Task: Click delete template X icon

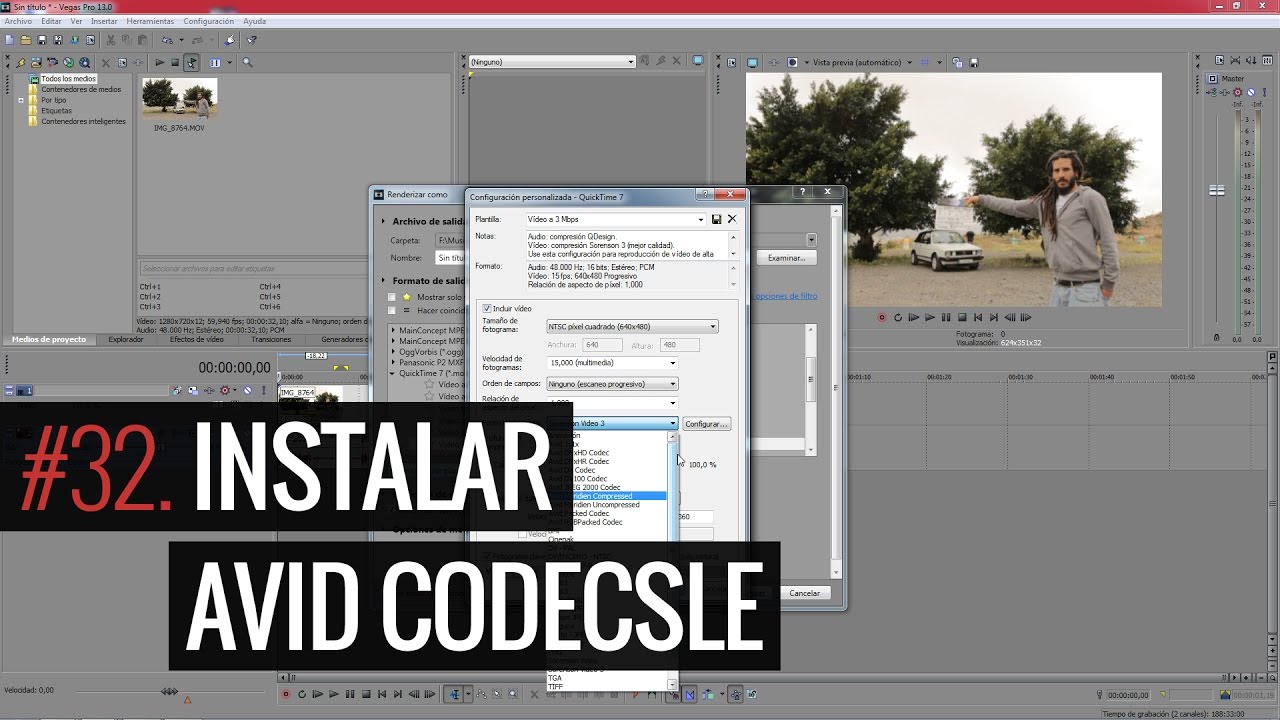Action: pos(731,219)
